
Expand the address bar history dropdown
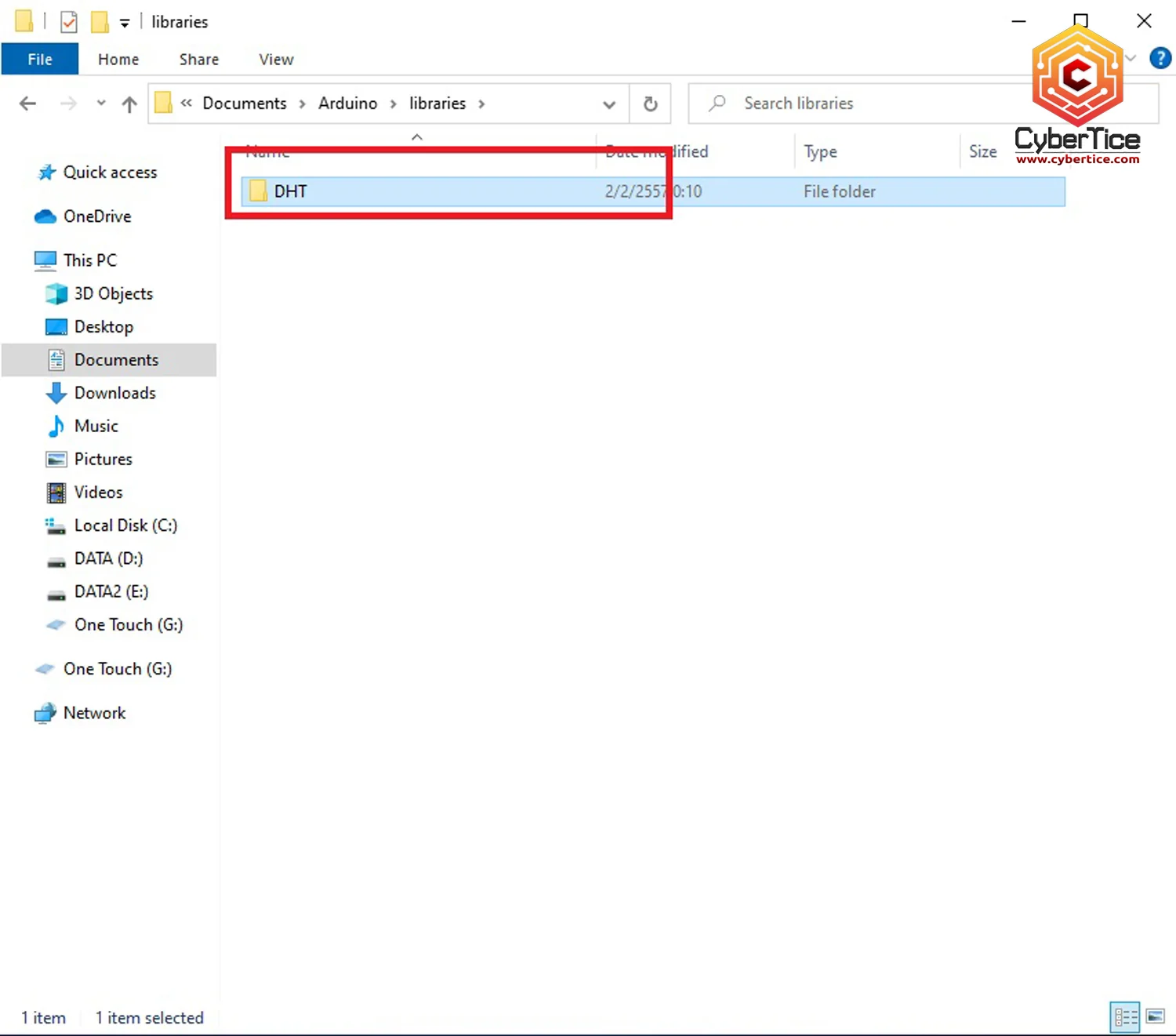coord(608,104)
